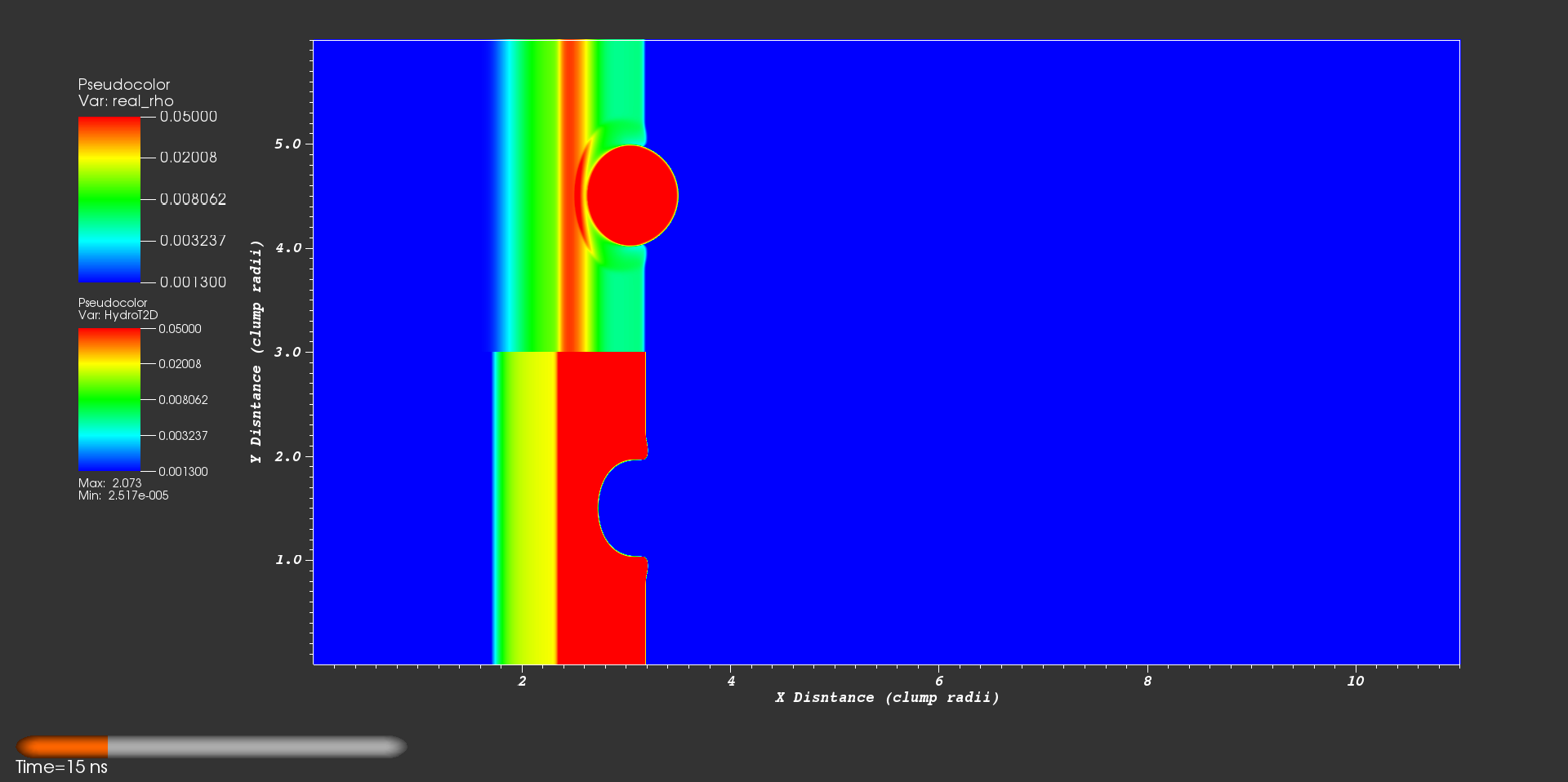Click the 'Min: 2.517e-005' value
This screenshot has height=782, width=1568.
(123, 495)
